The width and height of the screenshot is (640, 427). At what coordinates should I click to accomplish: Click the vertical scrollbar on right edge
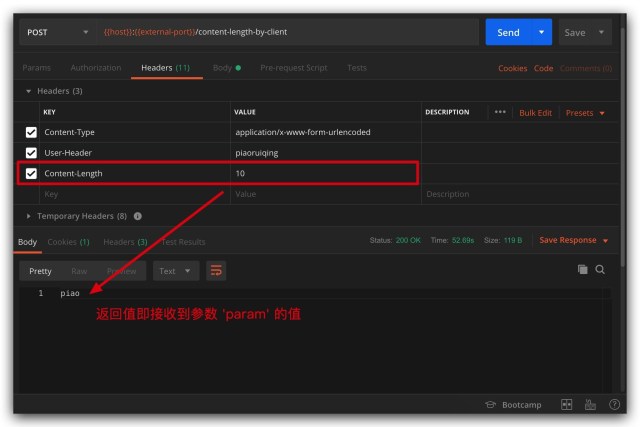tap(623, 147)
